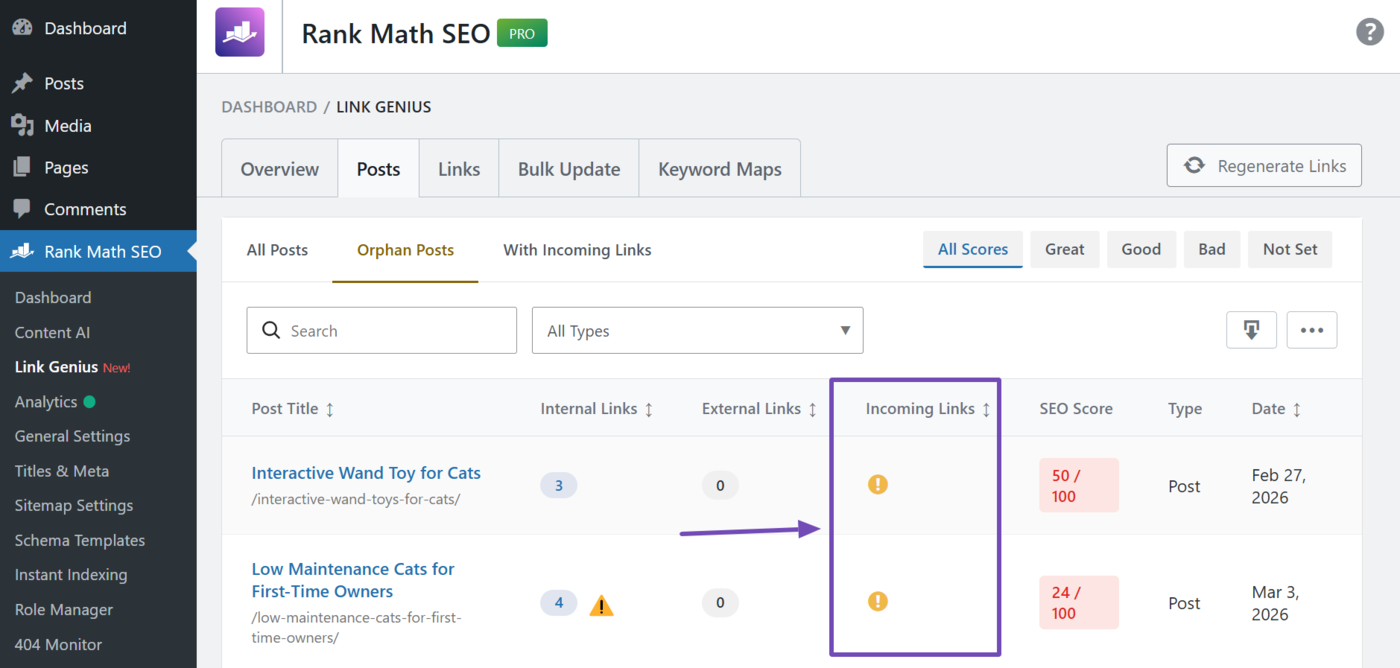Image resolution: width=1400 pixels, height=668 pixels.
Task: Open Titles & Meta settings
Action: coord(62,471)
